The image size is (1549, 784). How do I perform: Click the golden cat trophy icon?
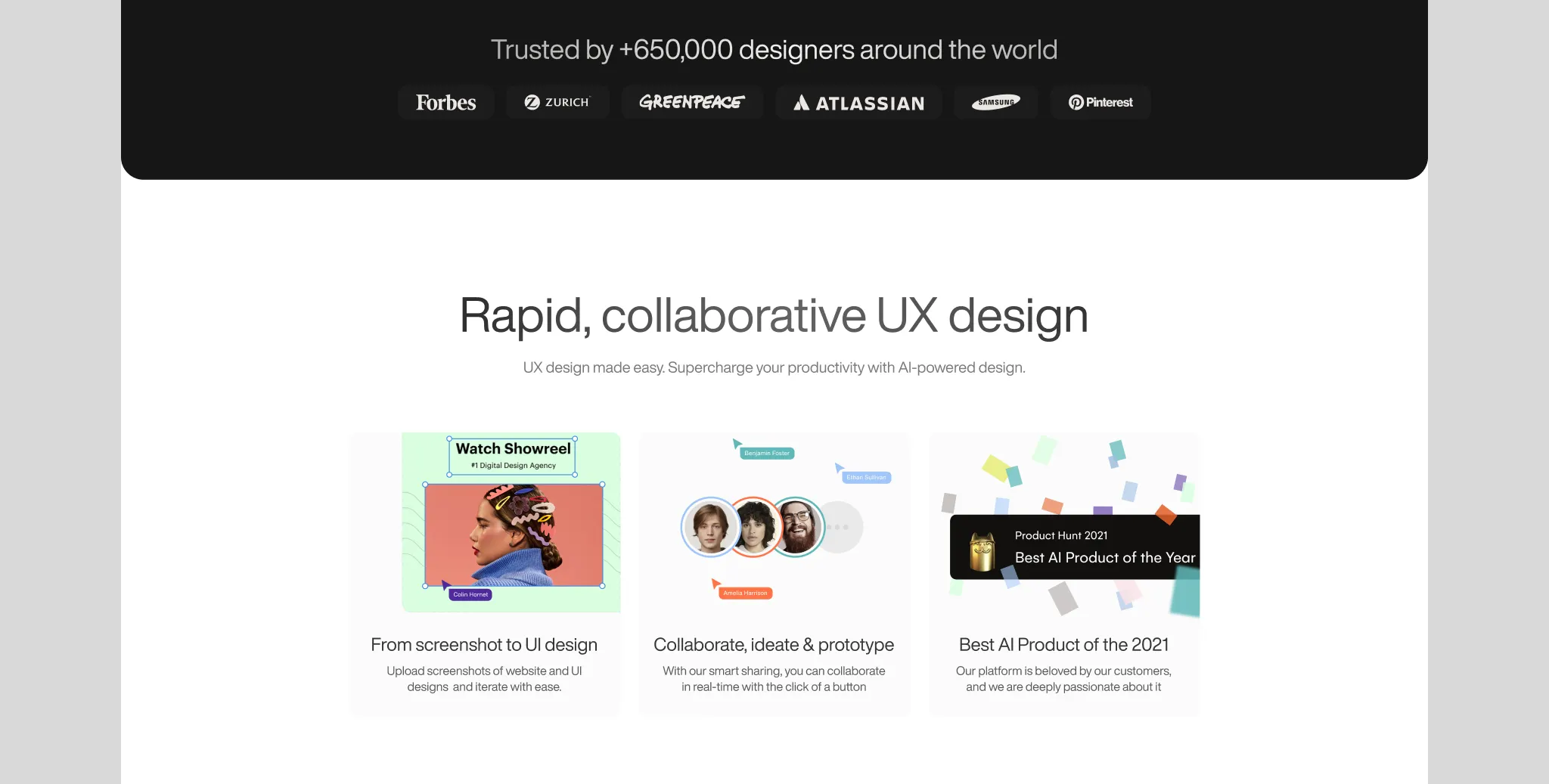[x=982, y=551]
